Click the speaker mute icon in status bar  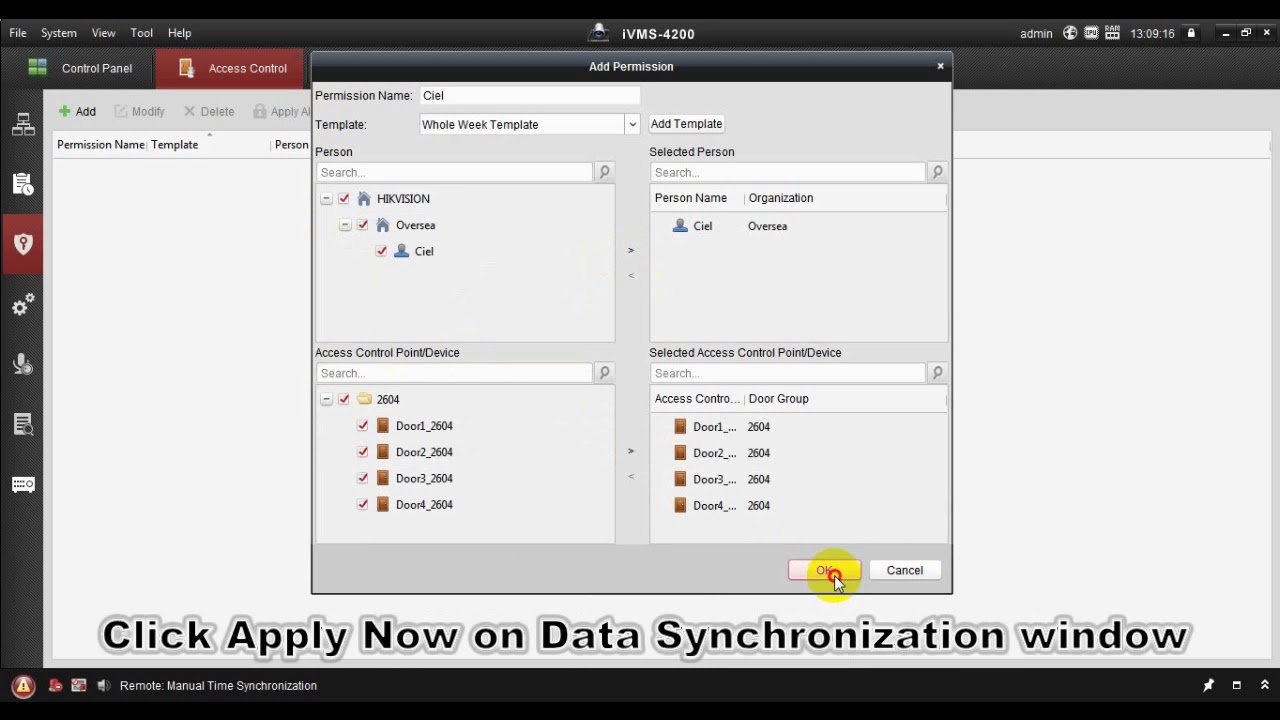[x=103, y=686]
